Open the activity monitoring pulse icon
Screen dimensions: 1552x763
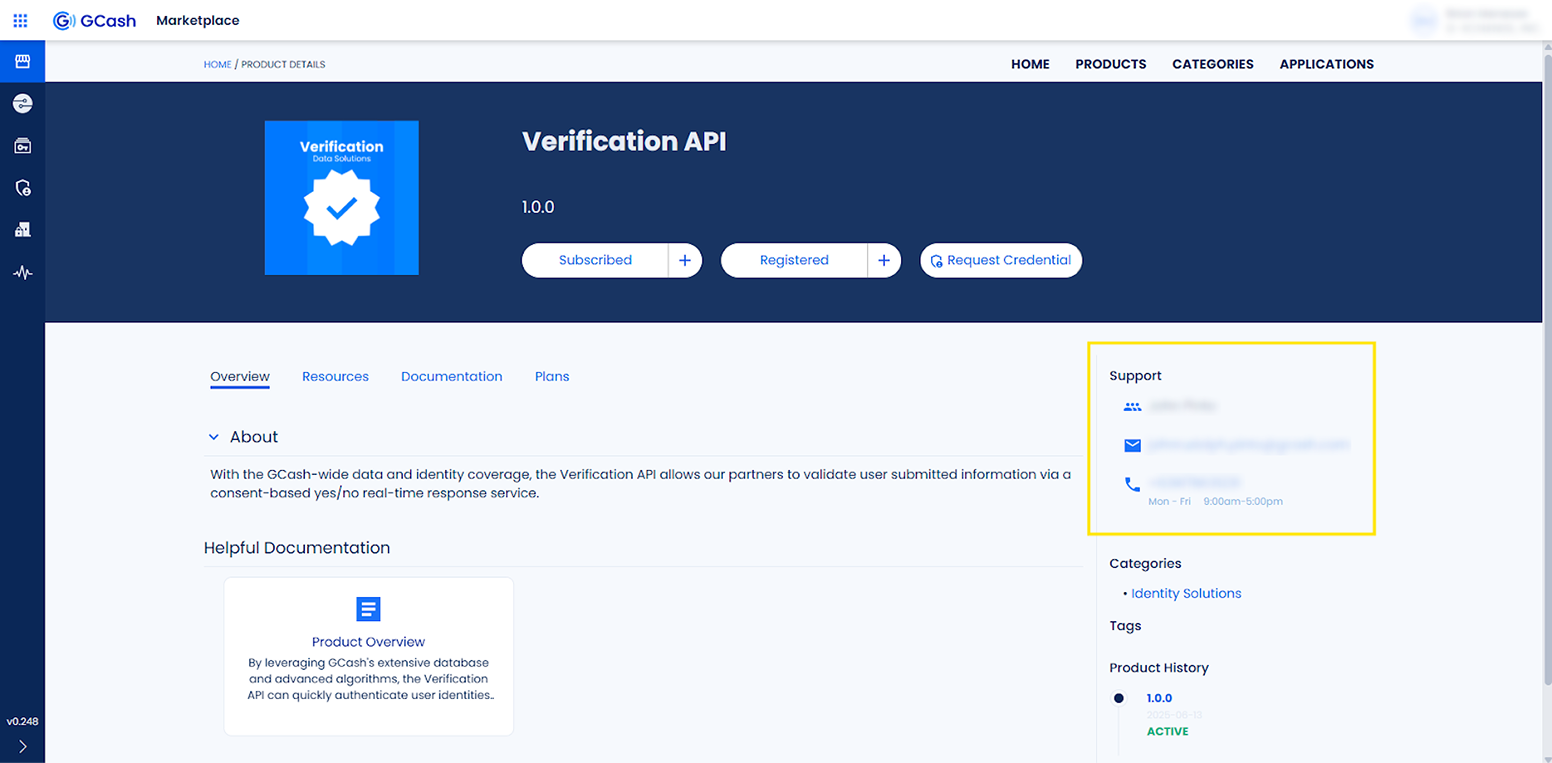22,272
